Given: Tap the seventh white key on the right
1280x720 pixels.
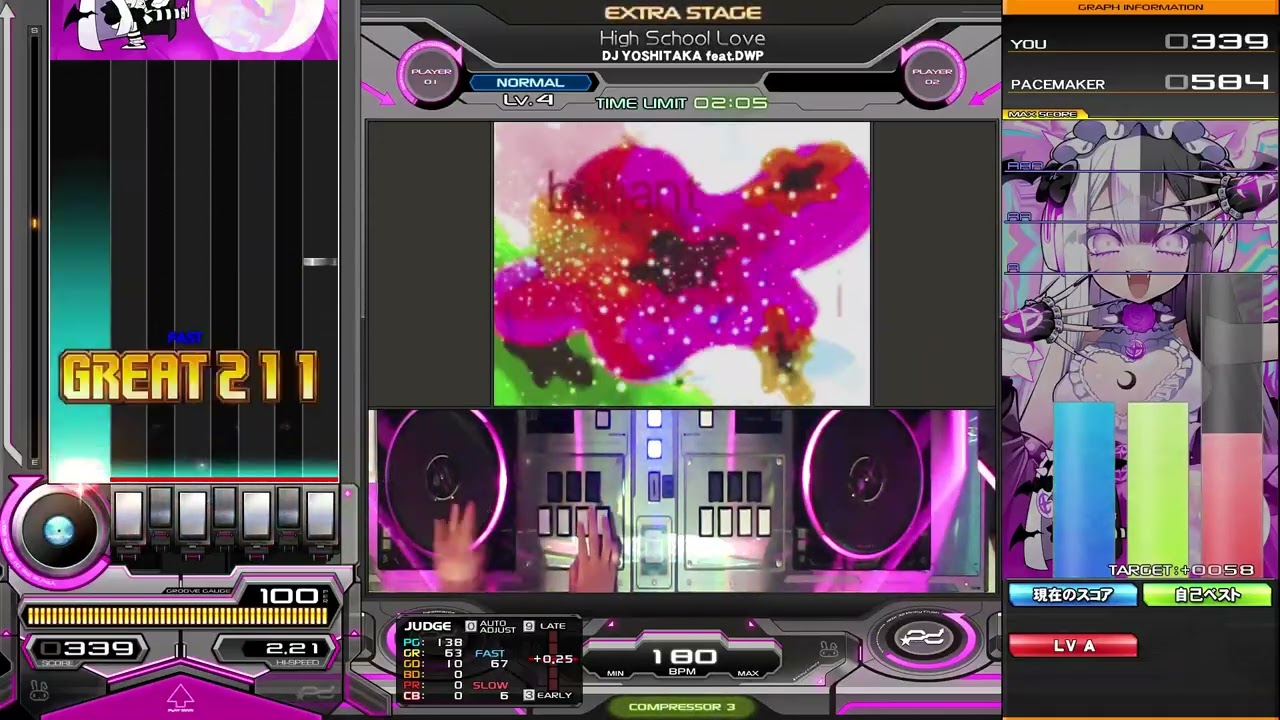Looking at the screenshot, I should coord(320,513).
